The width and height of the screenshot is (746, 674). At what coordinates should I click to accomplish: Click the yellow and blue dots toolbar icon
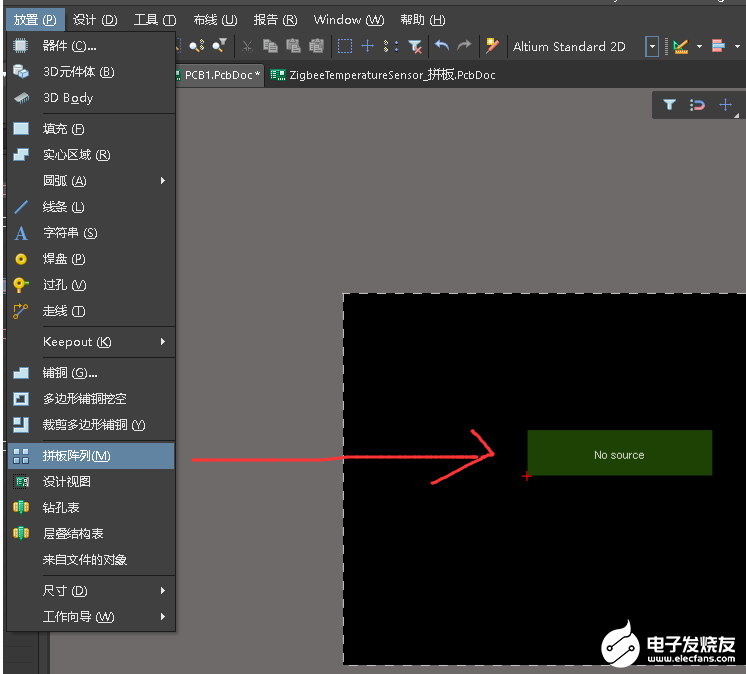391,46
